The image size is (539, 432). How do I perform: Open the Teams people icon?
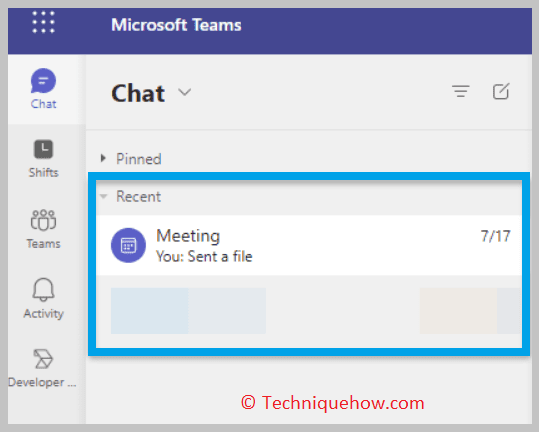click(43, 220)
